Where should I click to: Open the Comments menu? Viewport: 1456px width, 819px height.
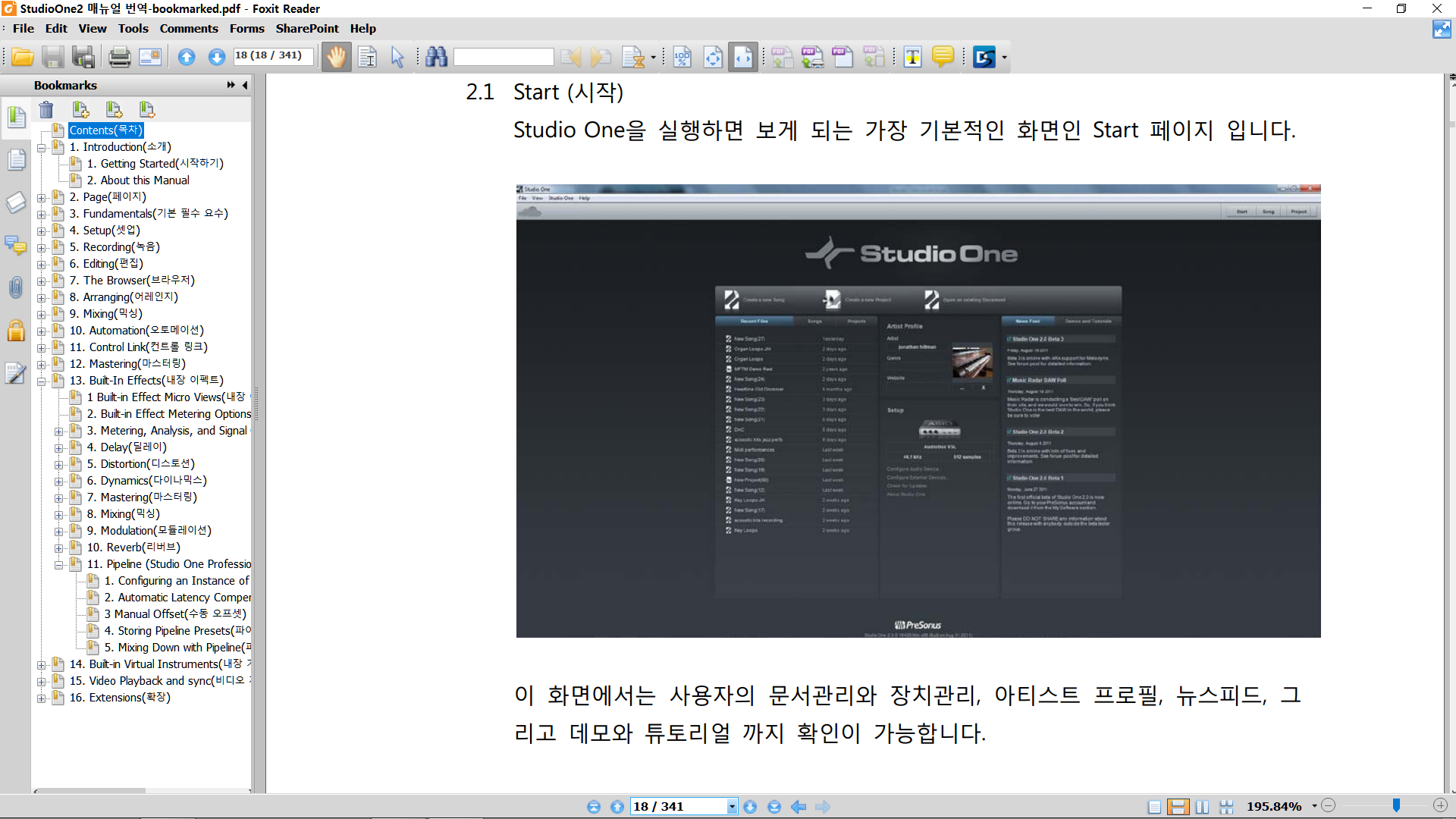click(189, 29)
